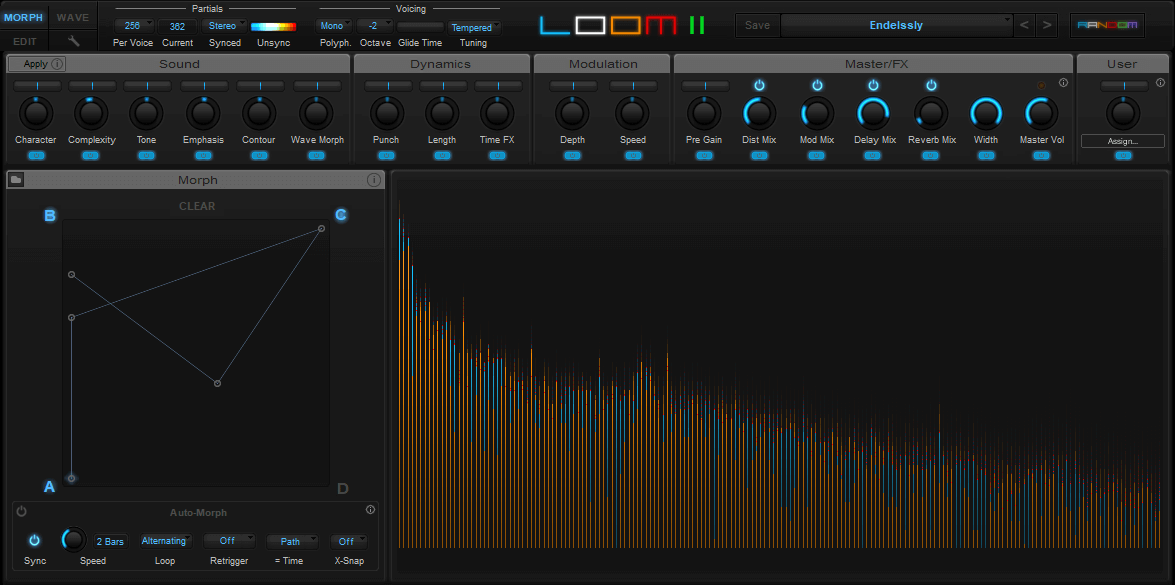Click the colorful RANDOM logo button

(1107, 25)
